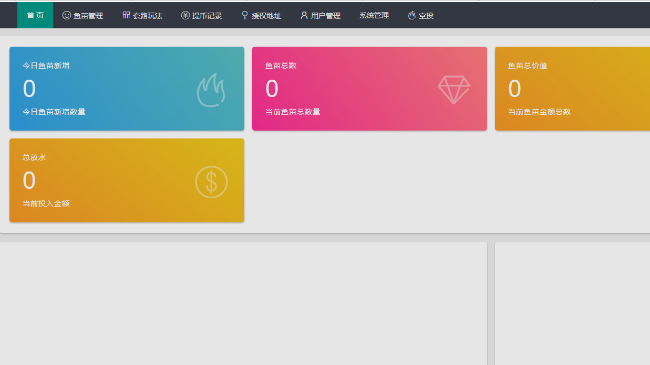The width and height of the screenshot is (650, 365).
Task: Click the flame icon on 今日鱼苗新增 card
Action: pos(211,90)
